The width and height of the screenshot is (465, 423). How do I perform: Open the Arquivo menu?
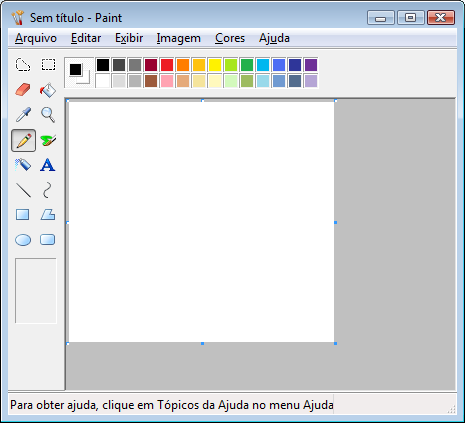[36, 38]
